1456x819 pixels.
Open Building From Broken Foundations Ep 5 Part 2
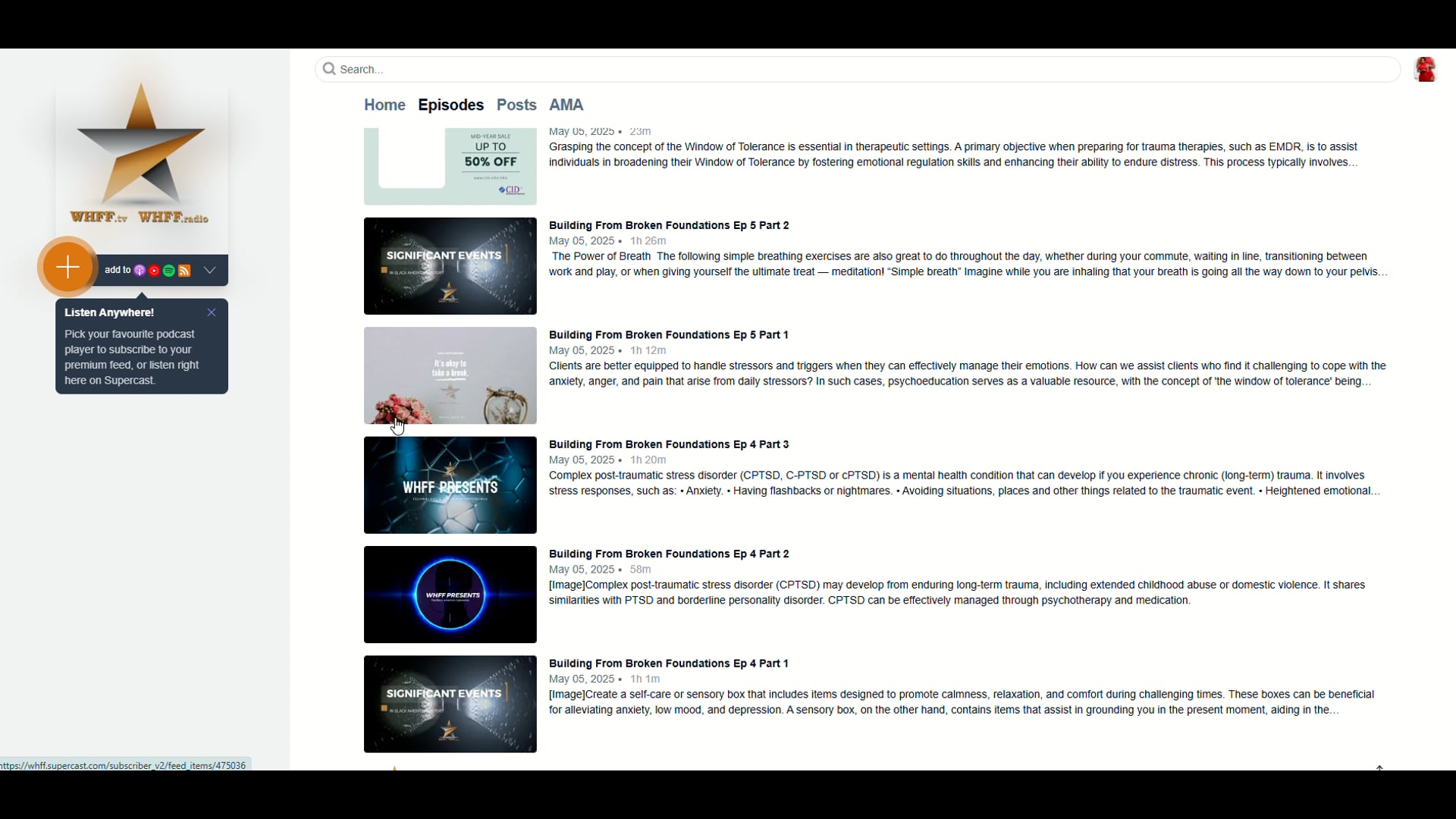[669, 225]
